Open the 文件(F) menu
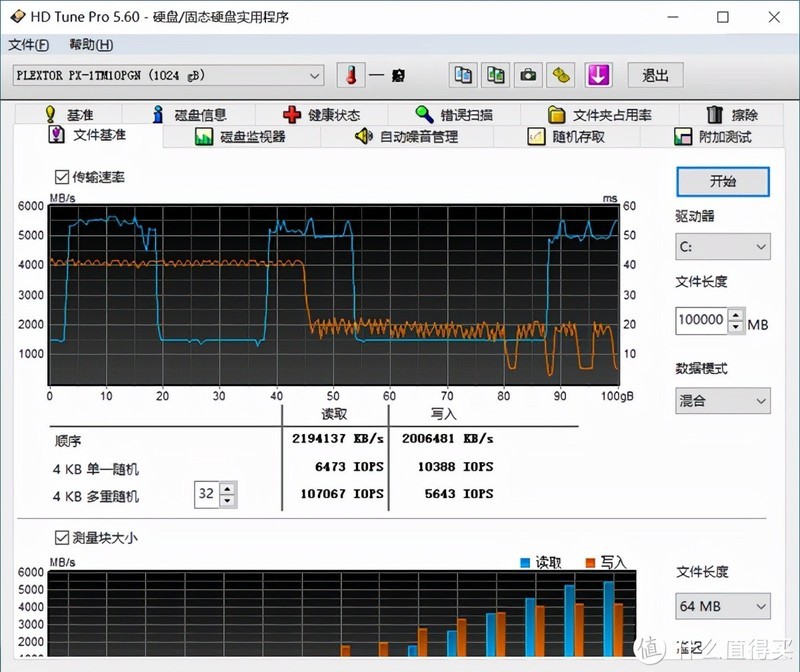800x672 pixels. [27, 45]
